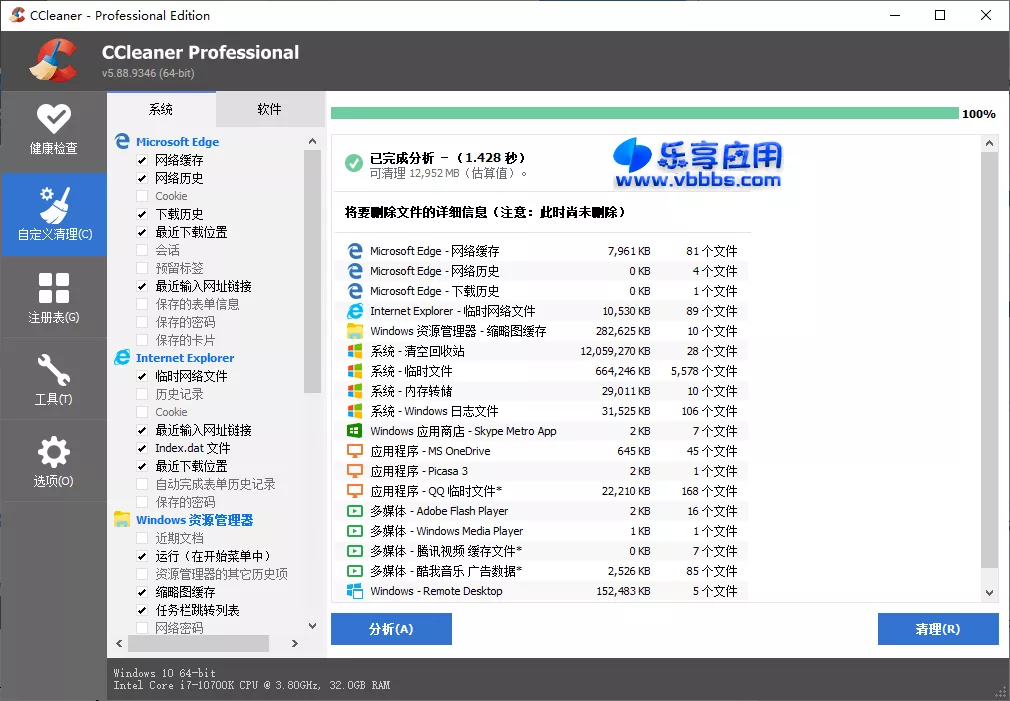Open the 健康检查 panel in the sidebar
This screenshot has height=701, width=1010.
coord(54,130)
